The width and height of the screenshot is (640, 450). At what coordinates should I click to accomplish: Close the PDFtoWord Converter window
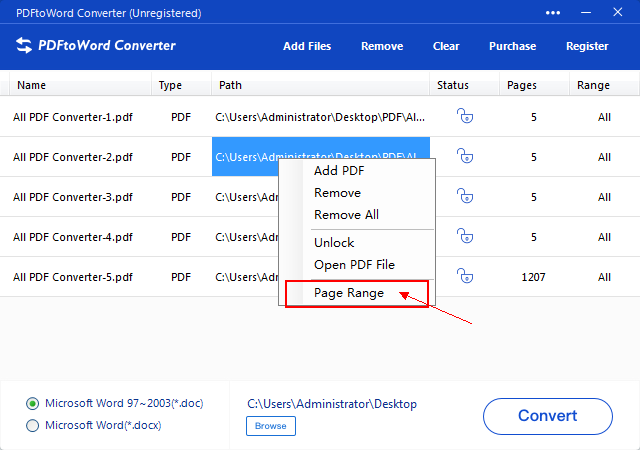[x=618, y=12]
